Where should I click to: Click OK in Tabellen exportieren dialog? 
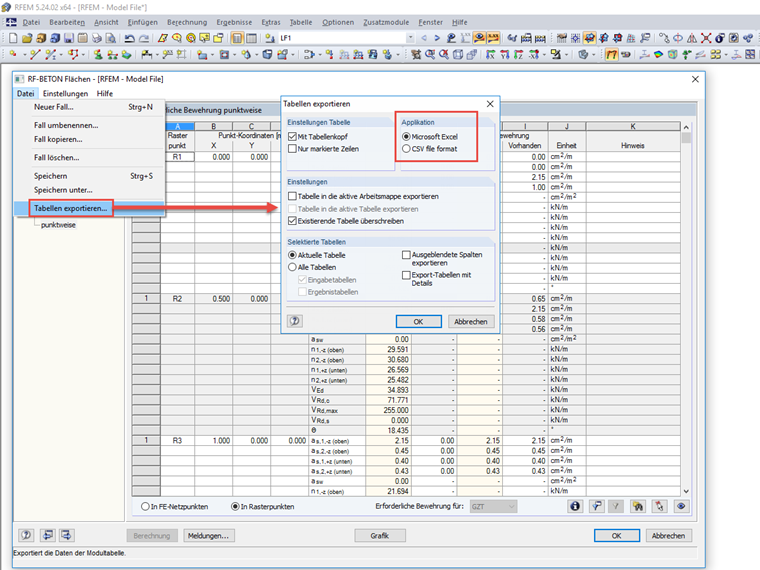[x=418, y=321]
